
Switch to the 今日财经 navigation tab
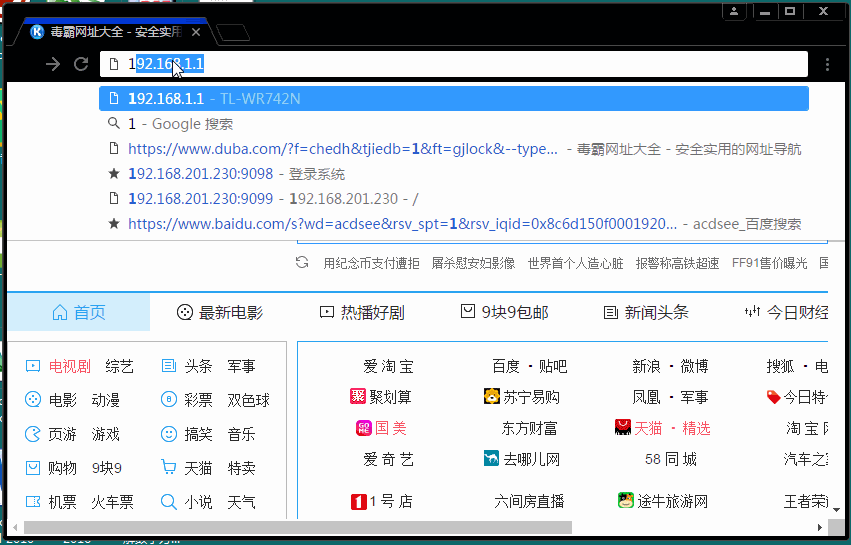click(786, 312)
